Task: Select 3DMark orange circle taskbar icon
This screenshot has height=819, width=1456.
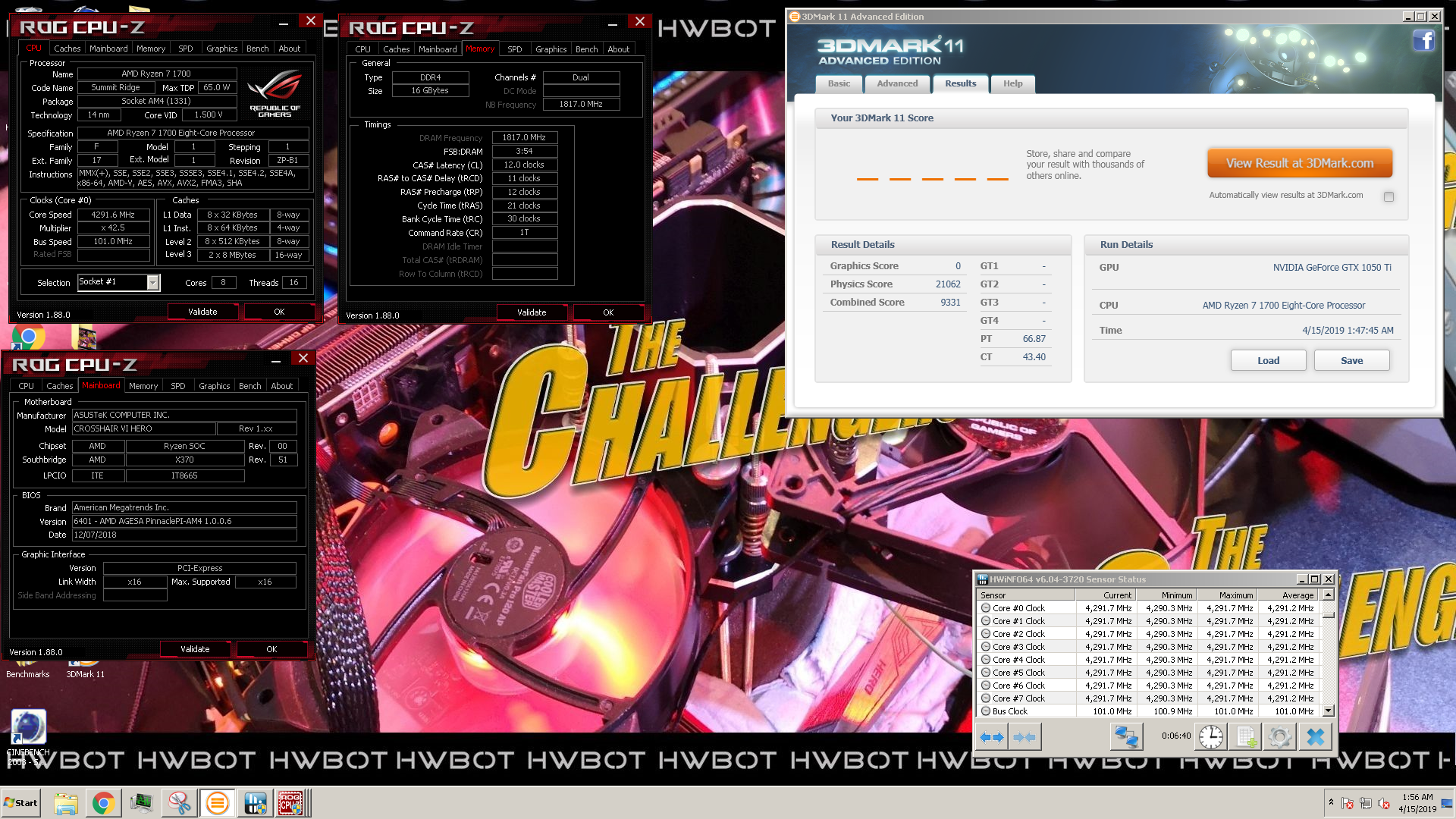Action: [x=217, y=803]
